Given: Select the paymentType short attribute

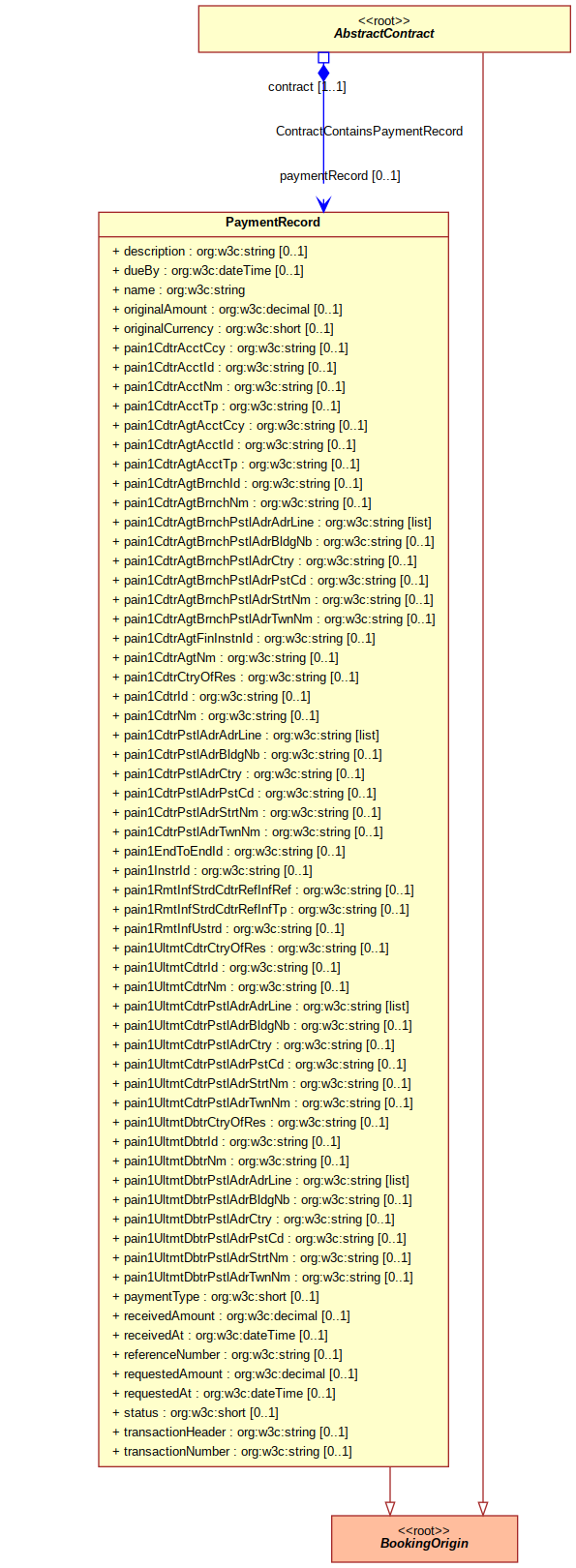Looking at the screenshot, I should pos(216,1297).
